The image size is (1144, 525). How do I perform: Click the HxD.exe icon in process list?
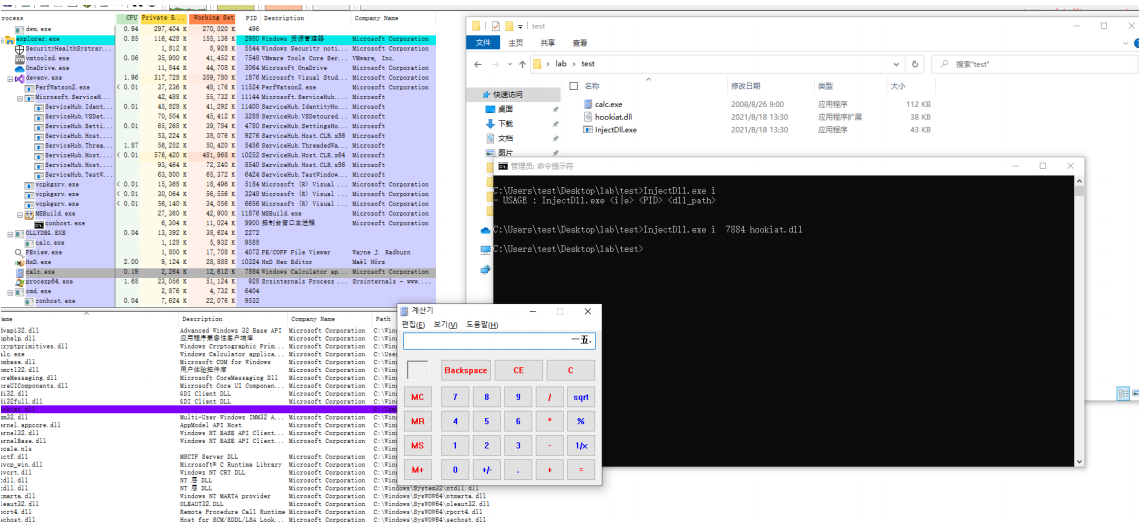click(20, 262)
